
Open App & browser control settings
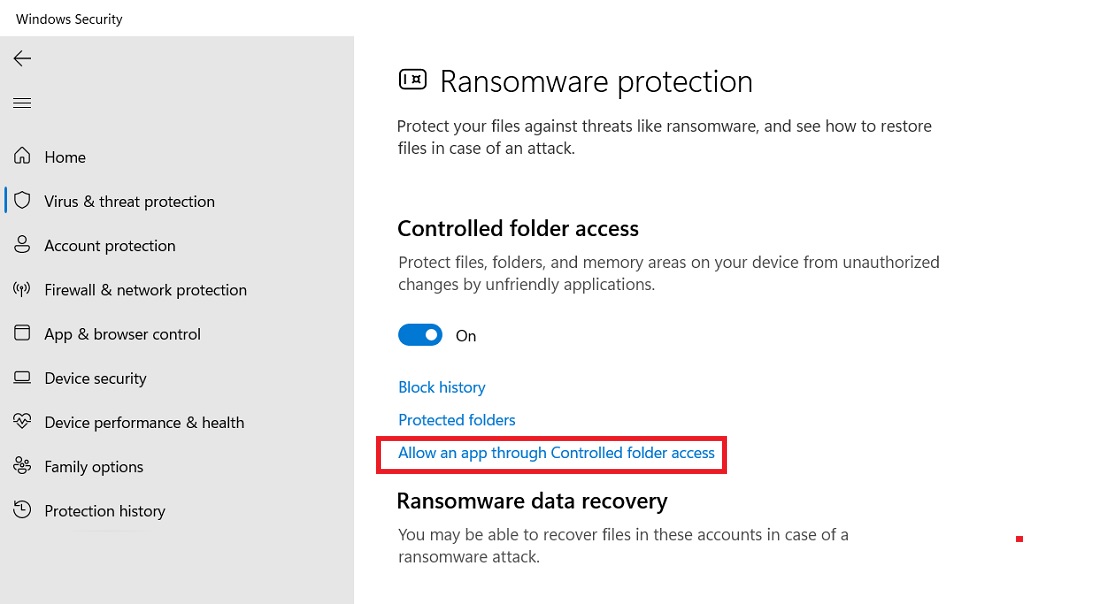coord(124,333)
